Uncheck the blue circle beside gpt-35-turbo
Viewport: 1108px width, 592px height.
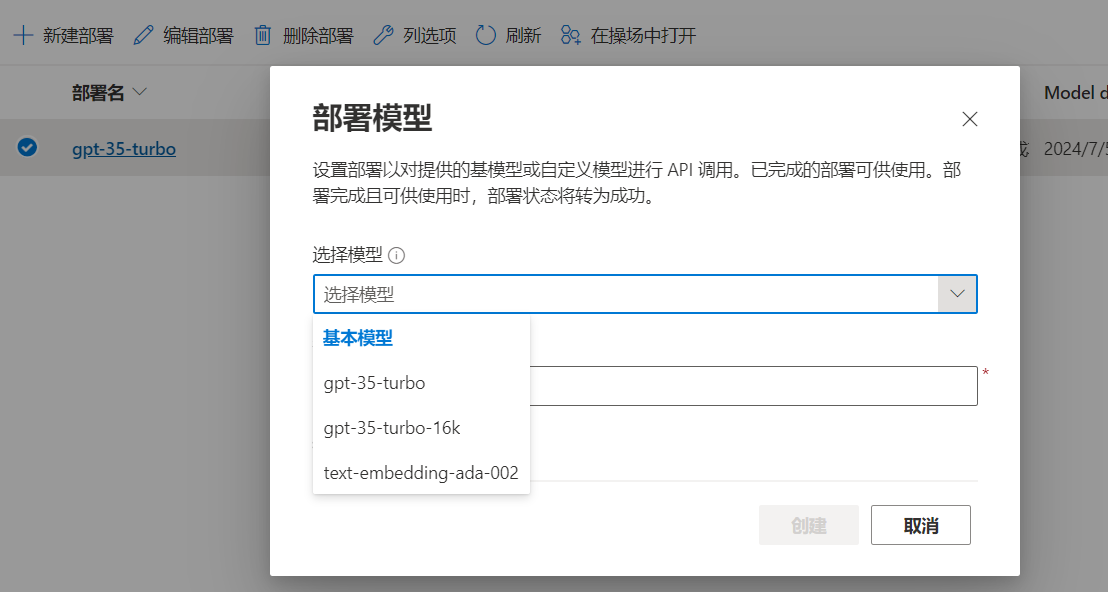tap(27, 147)
